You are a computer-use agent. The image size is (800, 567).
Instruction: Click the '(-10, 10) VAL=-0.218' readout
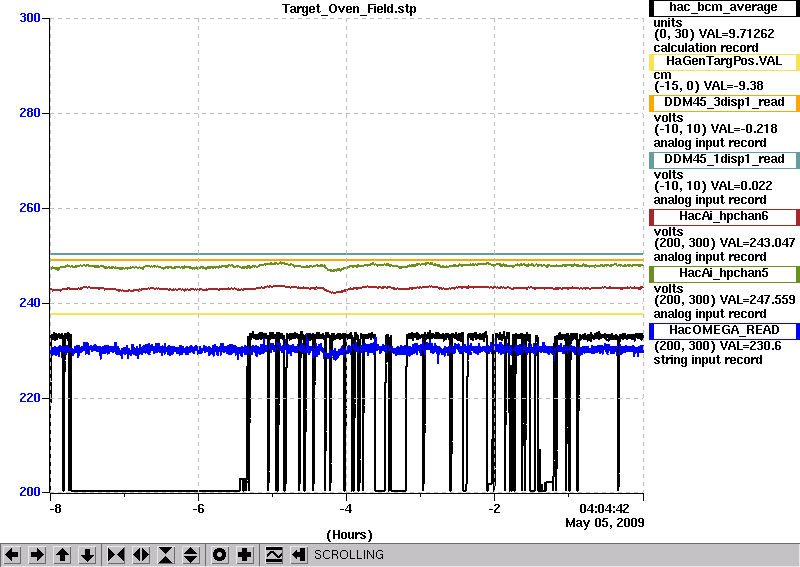(x=715, y=129)
